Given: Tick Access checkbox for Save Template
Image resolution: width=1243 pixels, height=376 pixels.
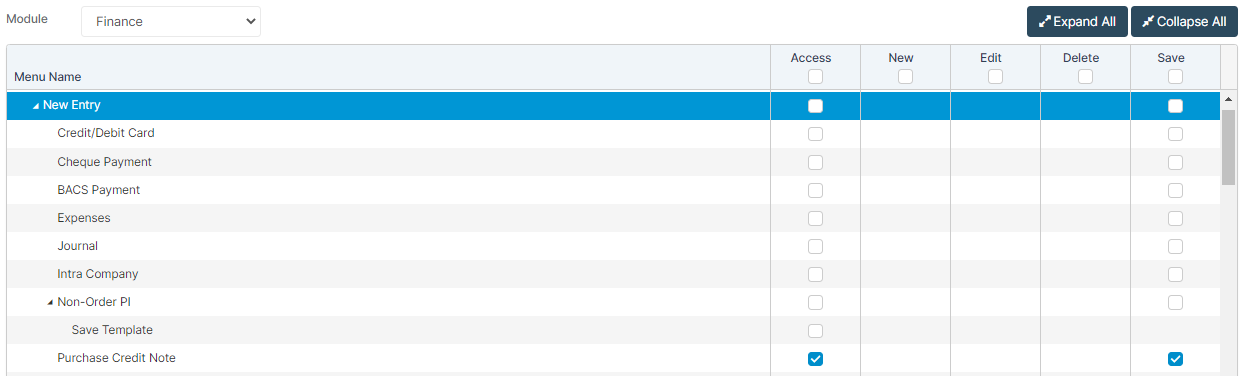Looking at the screenshot, I should coord(815,331).
